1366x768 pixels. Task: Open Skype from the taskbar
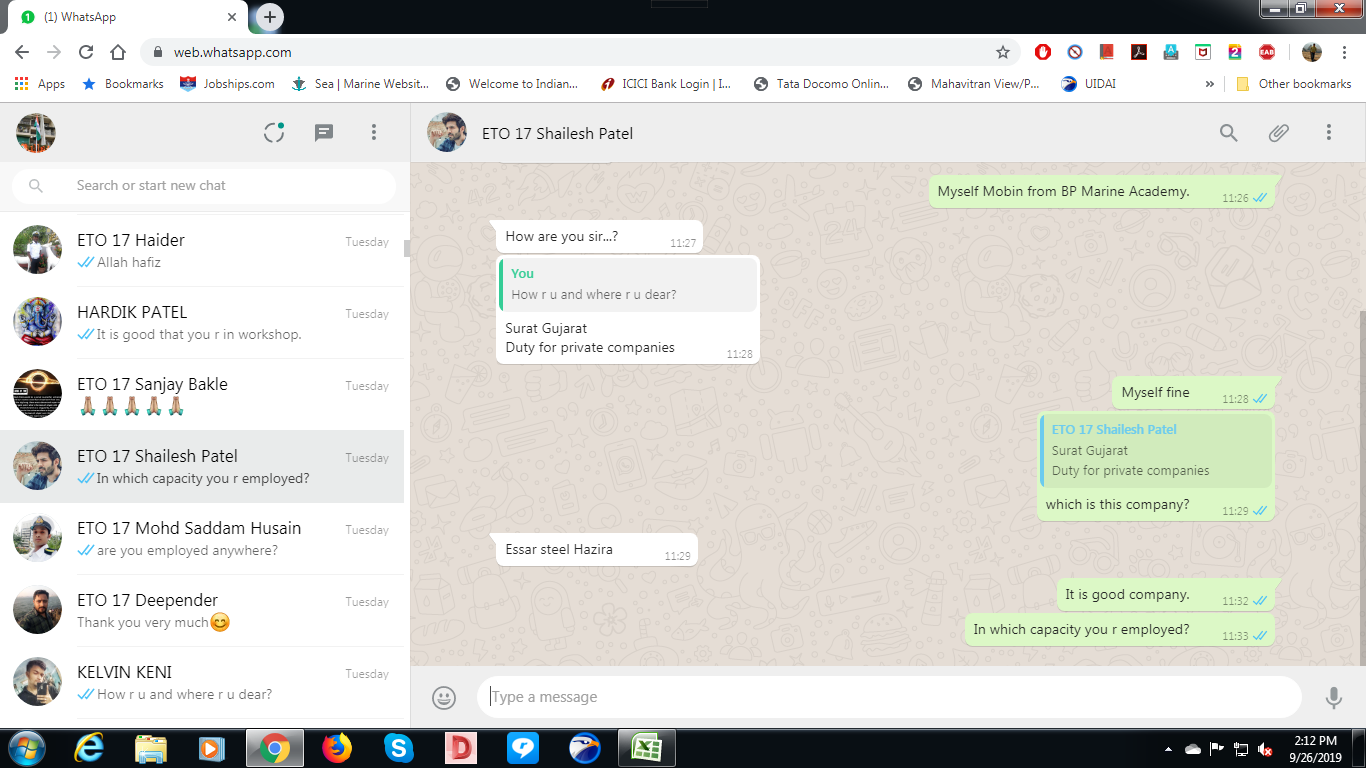399,748
